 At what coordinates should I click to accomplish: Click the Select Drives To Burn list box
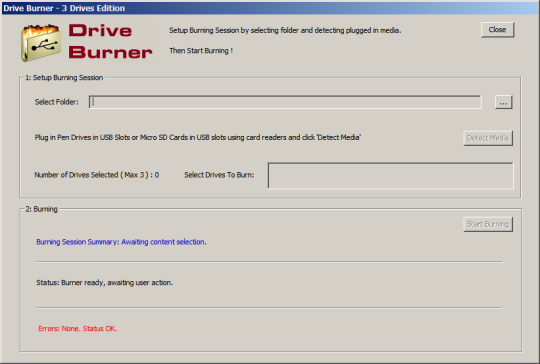pos(391,176)
